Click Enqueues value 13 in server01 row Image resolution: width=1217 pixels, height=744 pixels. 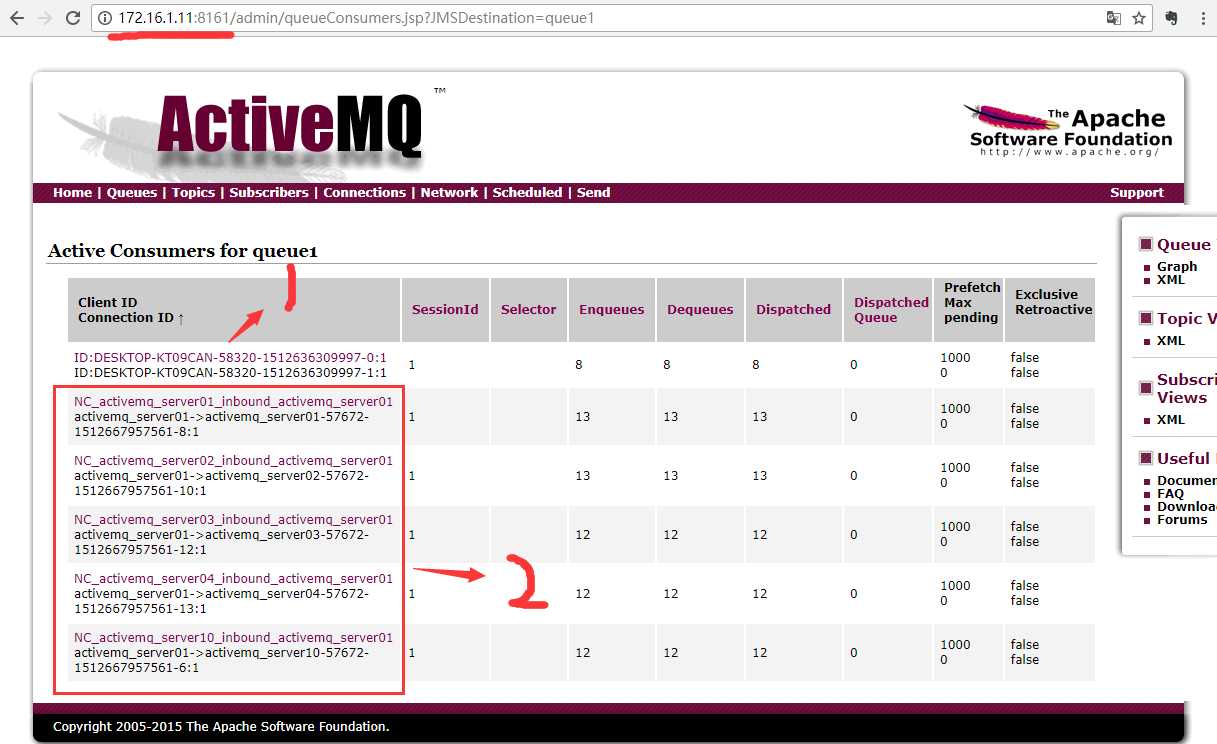(583, 416)
